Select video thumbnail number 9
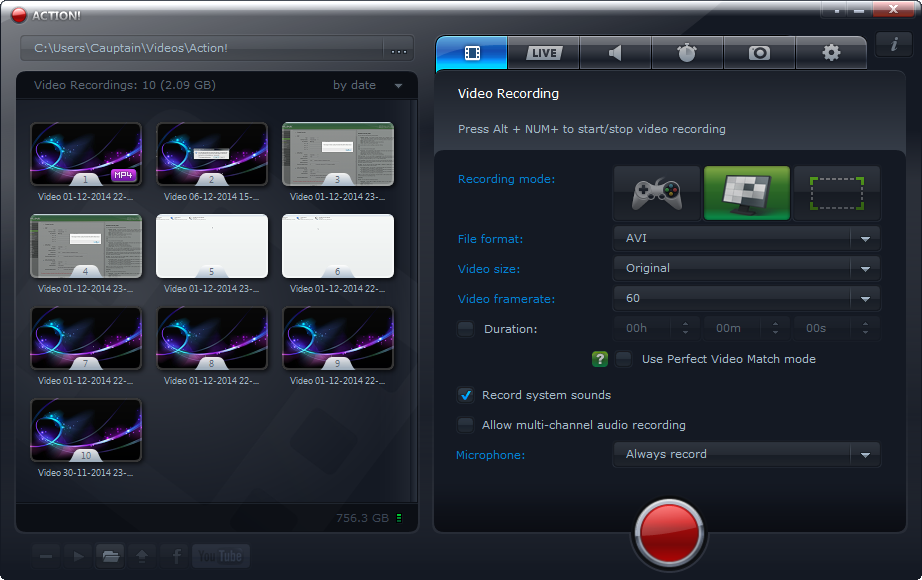 pos(338,338)
